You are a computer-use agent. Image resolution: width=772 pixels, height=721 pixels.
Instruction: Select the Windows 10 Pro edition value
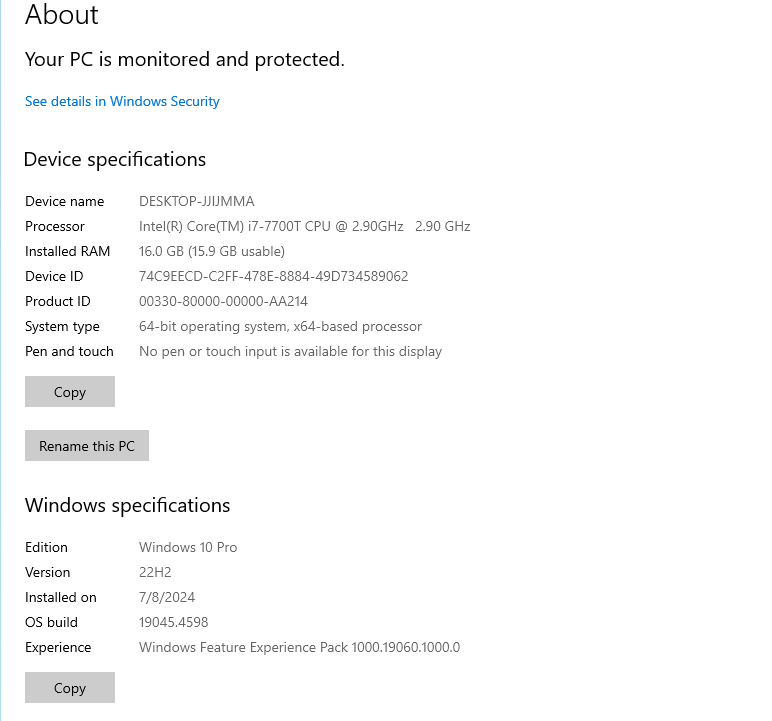pos(188,548)
